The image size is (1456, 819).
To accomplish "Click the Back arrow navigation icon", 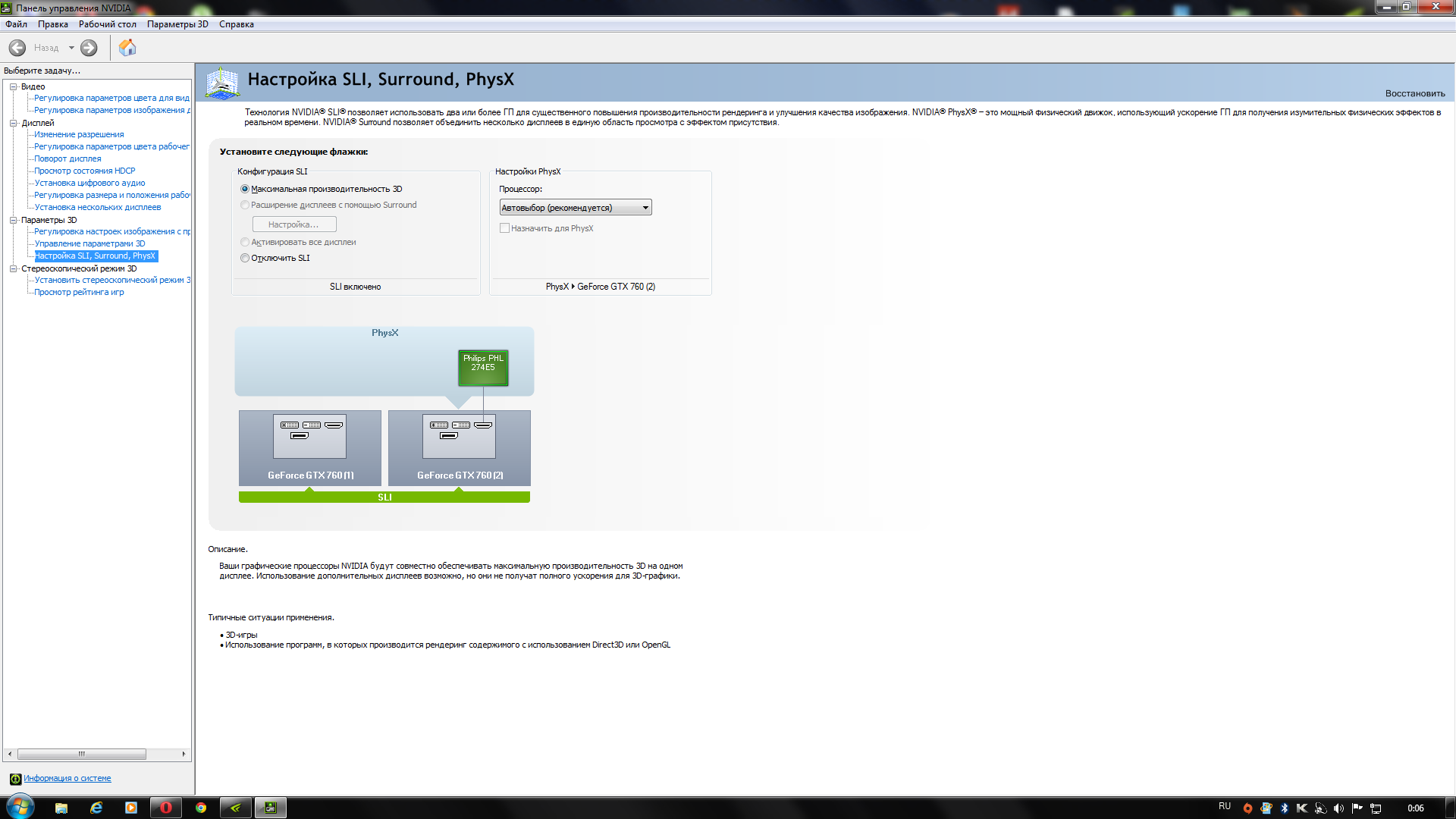I will [17, 48].
